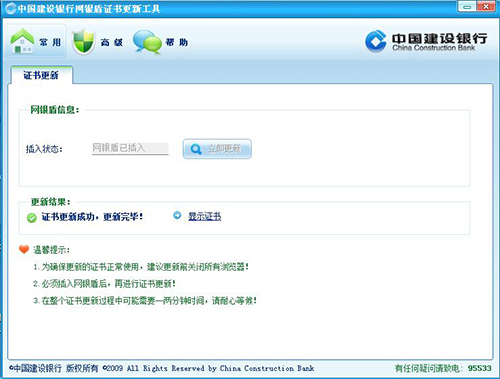The width and height of the screenshot is (500, 379).
Task: Click the green shield 高级 icon
Action: (x=83, y=42)
